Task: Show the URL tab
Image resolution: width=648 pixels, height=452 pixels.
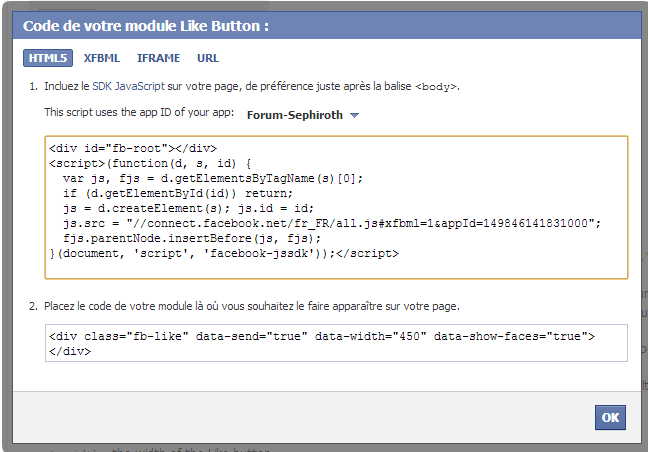Action: pos(208,58)
